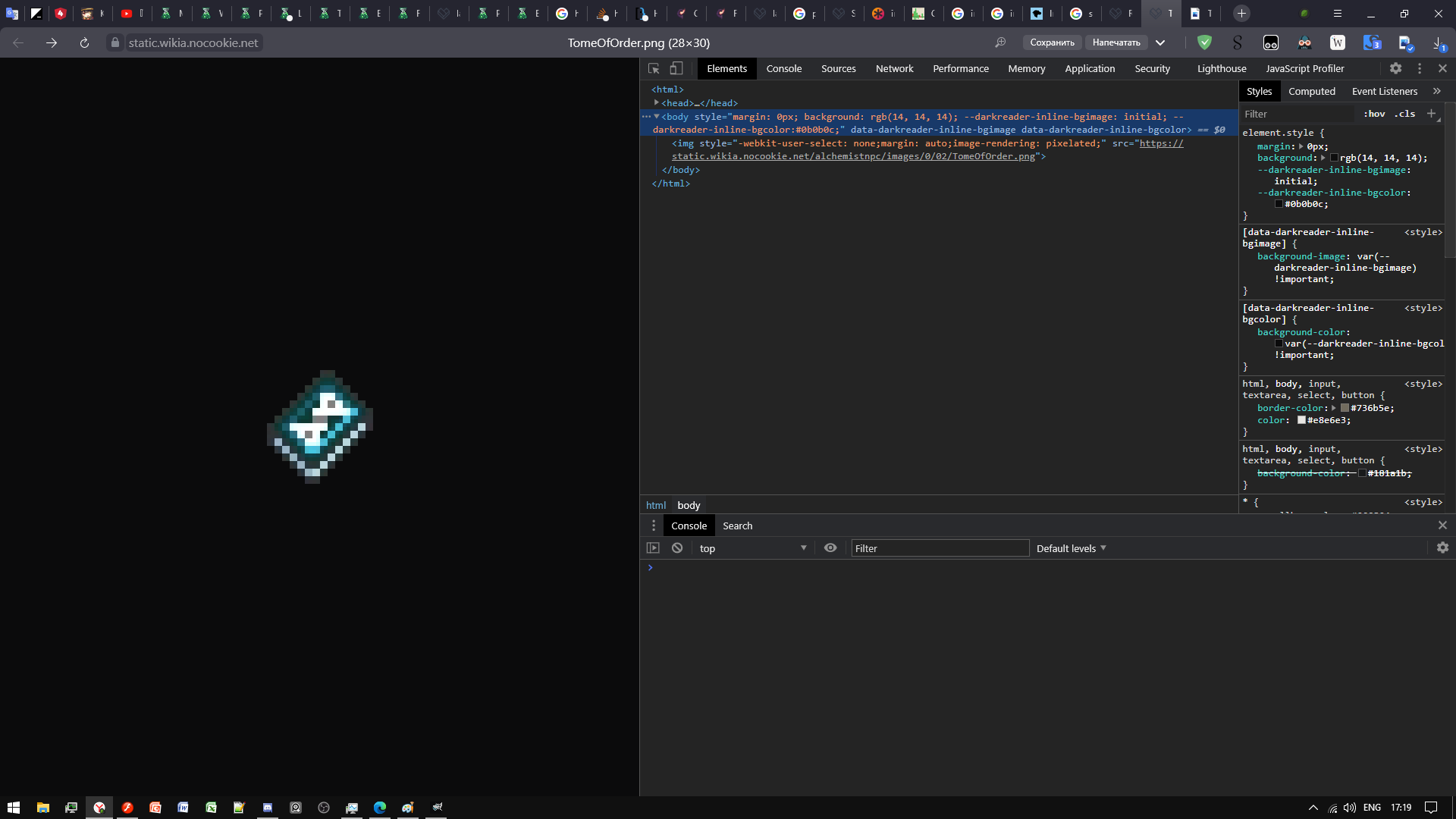The image size is (1456, 819).
Task: Show console sidebar icon
Action: [653, 548]
